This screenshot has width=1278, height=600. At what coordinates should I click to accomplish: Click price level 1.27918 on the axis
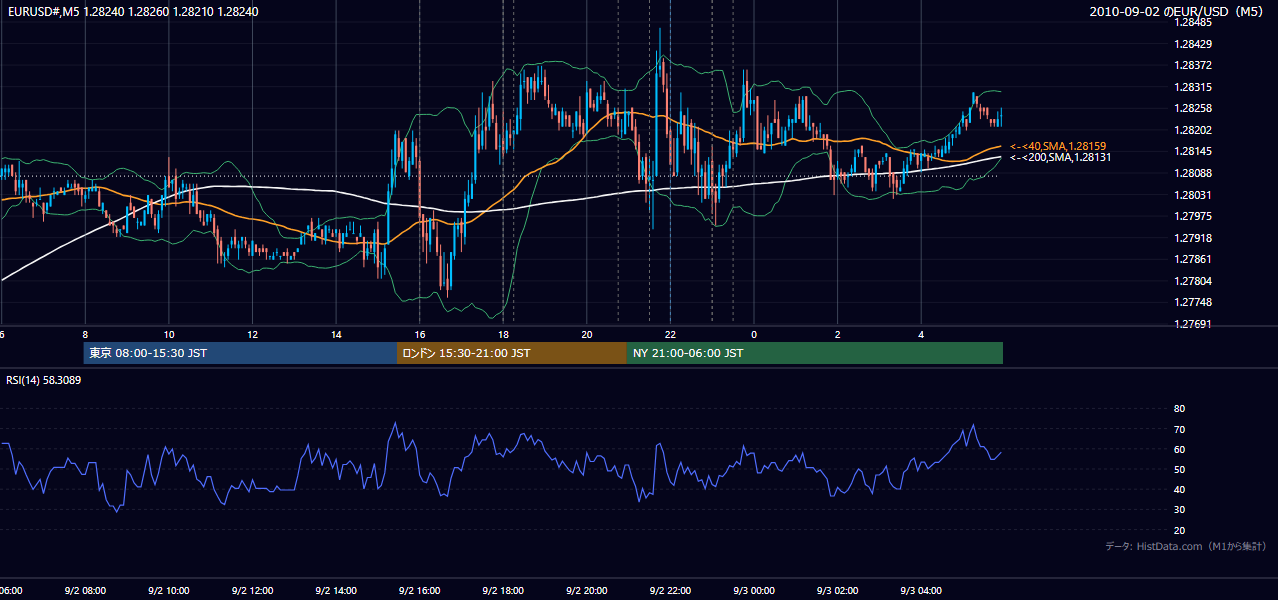(x=1192, y=238)
